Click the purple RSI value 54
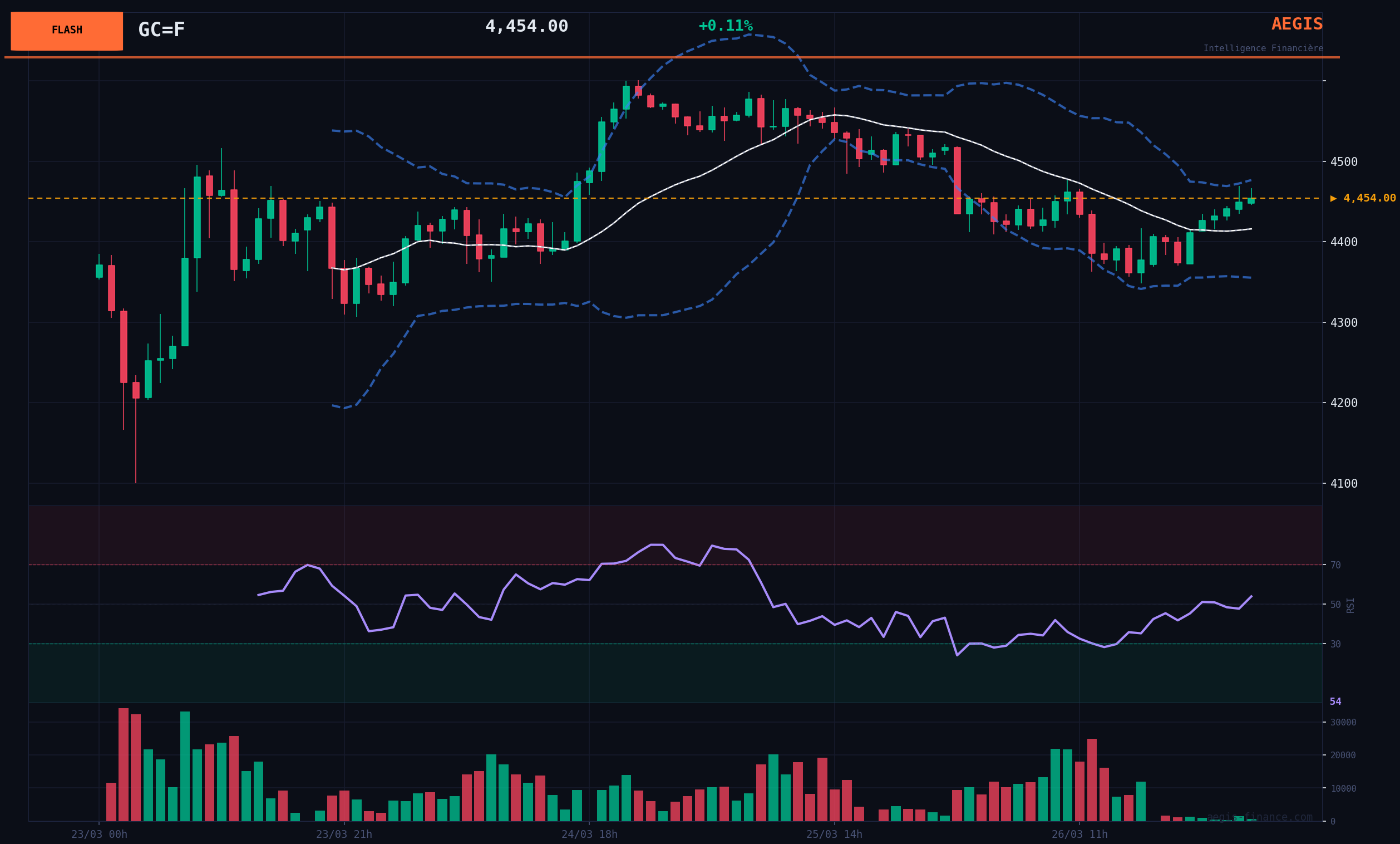Image resolution: width=1400 pixels, height=844 pixels. click(1335, 702)
